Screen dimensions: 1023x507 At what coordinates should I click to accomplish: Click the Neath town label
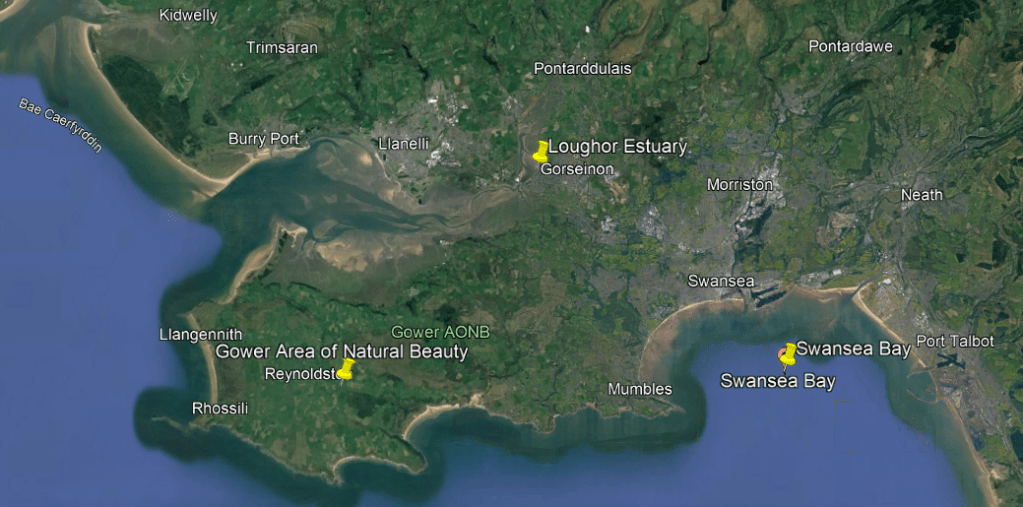pos(921,195)
